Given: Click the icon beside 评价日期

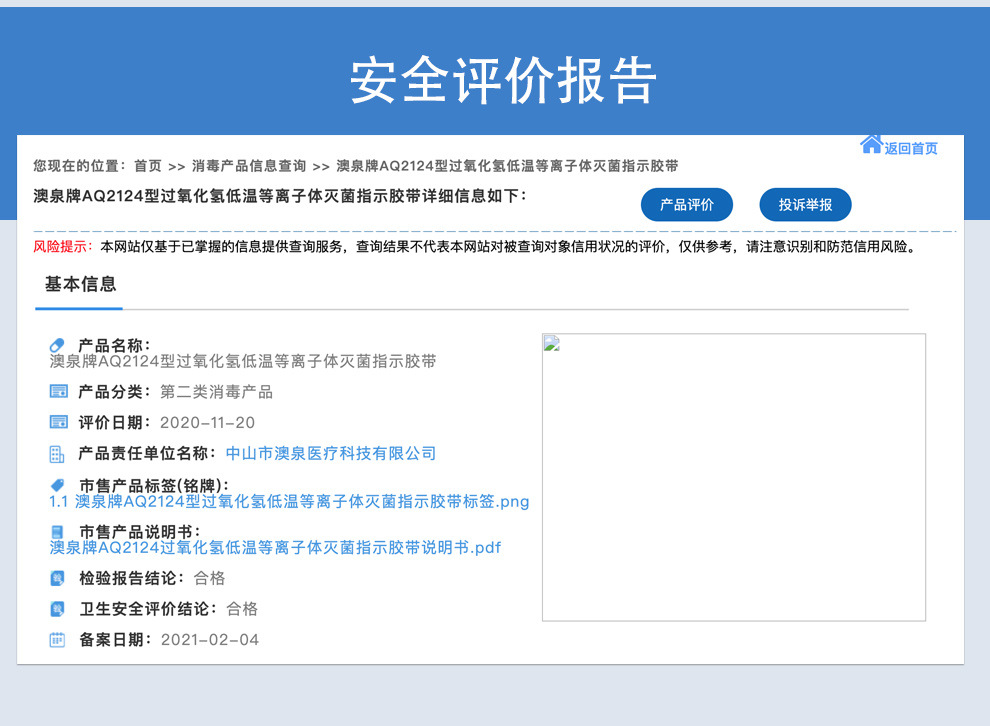Looking at the screenshot, I should pyautogui.click(x=58, y=422).
